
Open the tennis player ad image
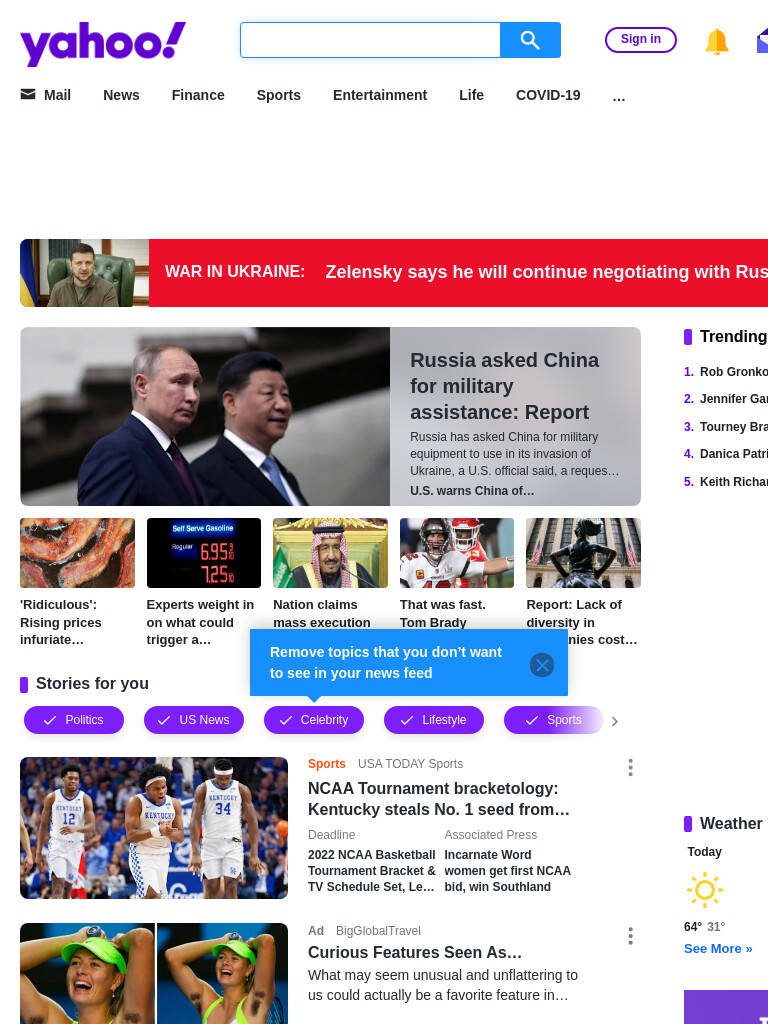(154, 973)
